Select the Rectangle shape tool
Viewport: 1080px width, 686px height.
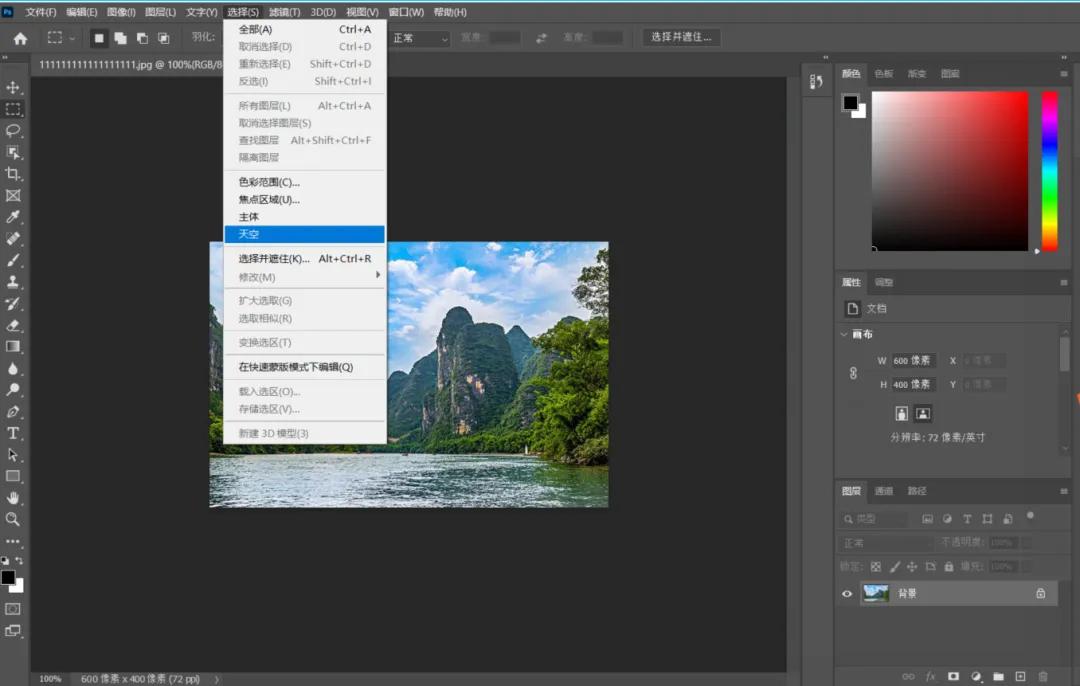(x=13, y=476)
